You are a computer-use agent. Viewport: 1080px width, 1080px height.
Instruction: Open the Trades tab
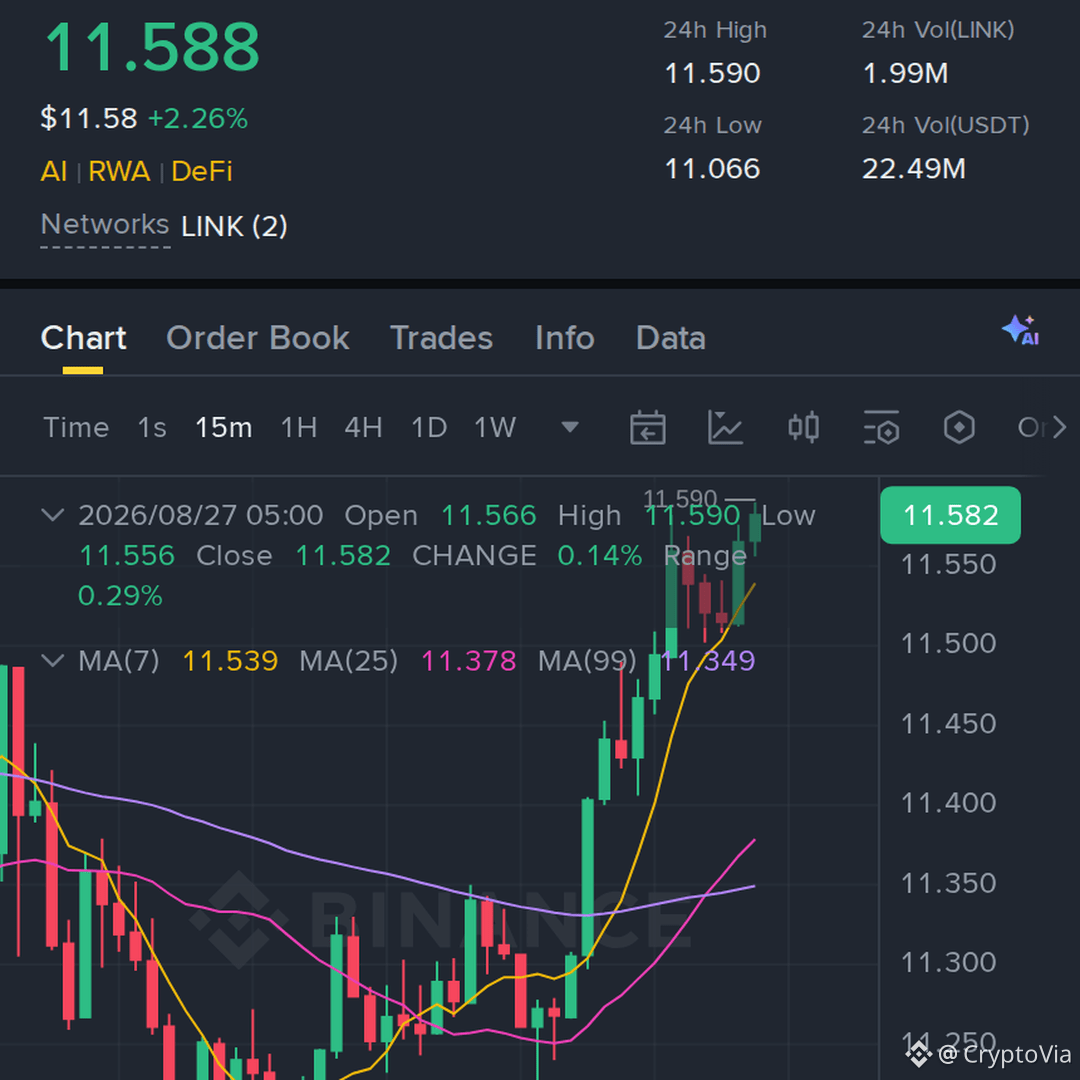[x=442, y=338]
